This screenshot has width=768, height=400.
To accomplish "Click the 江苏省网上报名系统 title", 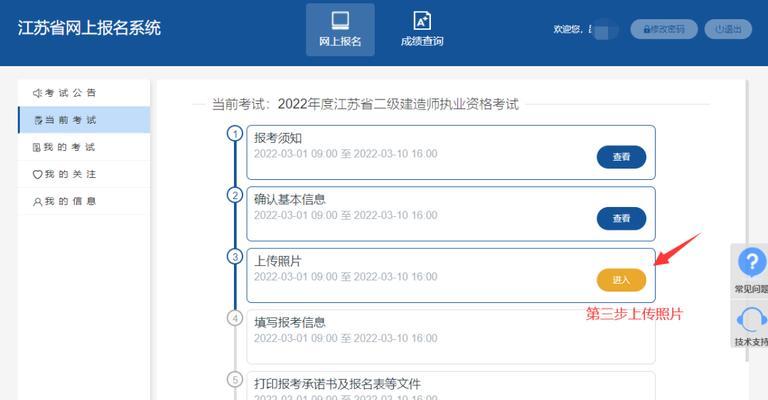I will point(89,28).
